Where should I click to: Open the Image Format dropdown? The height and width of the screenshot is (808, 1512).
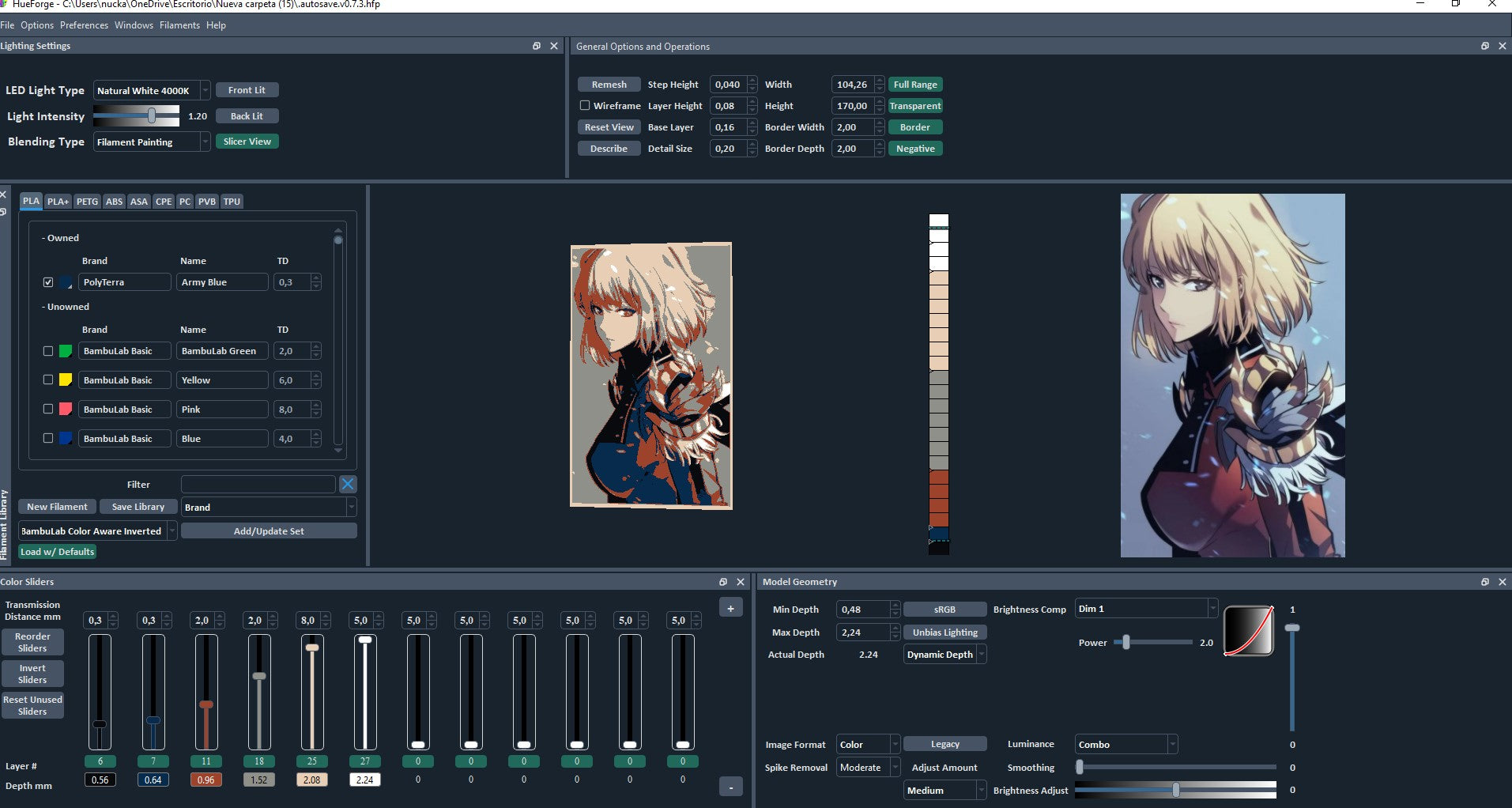[868, 745]
